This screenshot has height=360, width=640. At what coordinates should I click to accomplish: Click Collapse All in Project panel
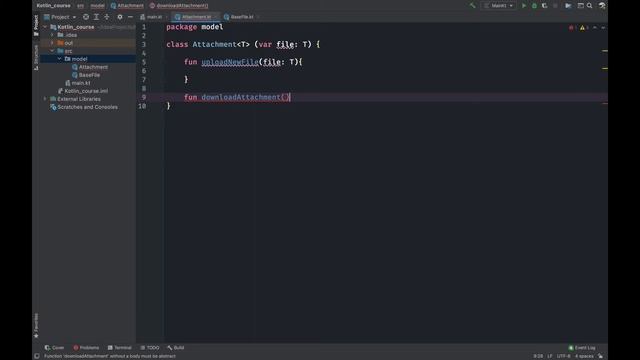pyautogui.click(x=107, y=17)
